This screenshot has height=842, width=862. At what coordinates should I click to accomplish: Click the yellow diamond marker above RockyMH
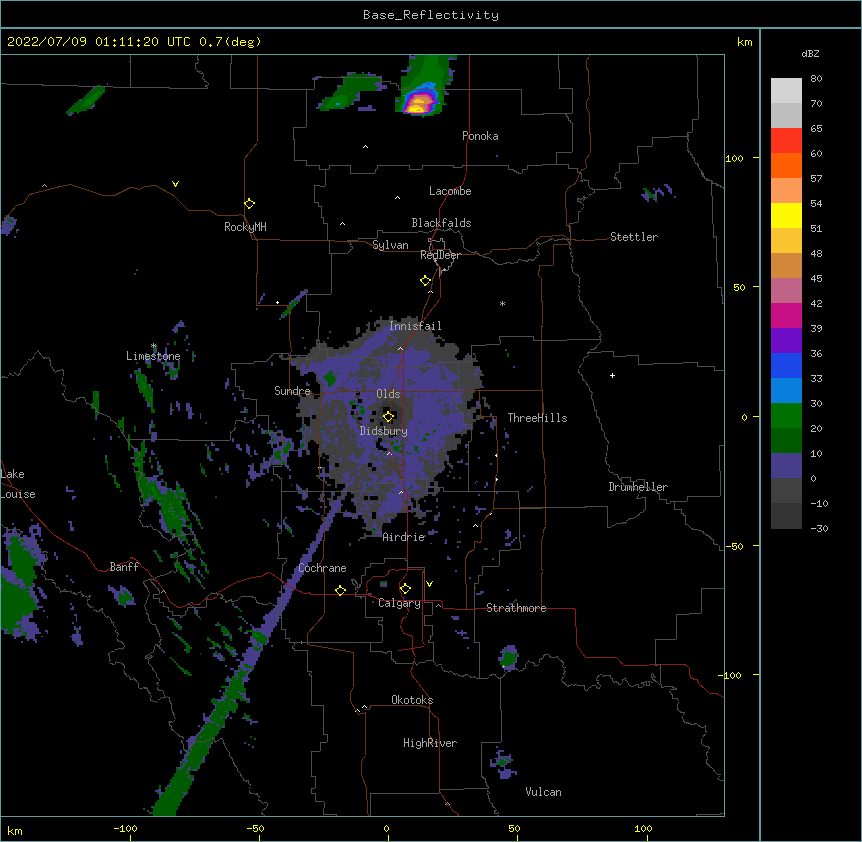click(x=249, y=204)
